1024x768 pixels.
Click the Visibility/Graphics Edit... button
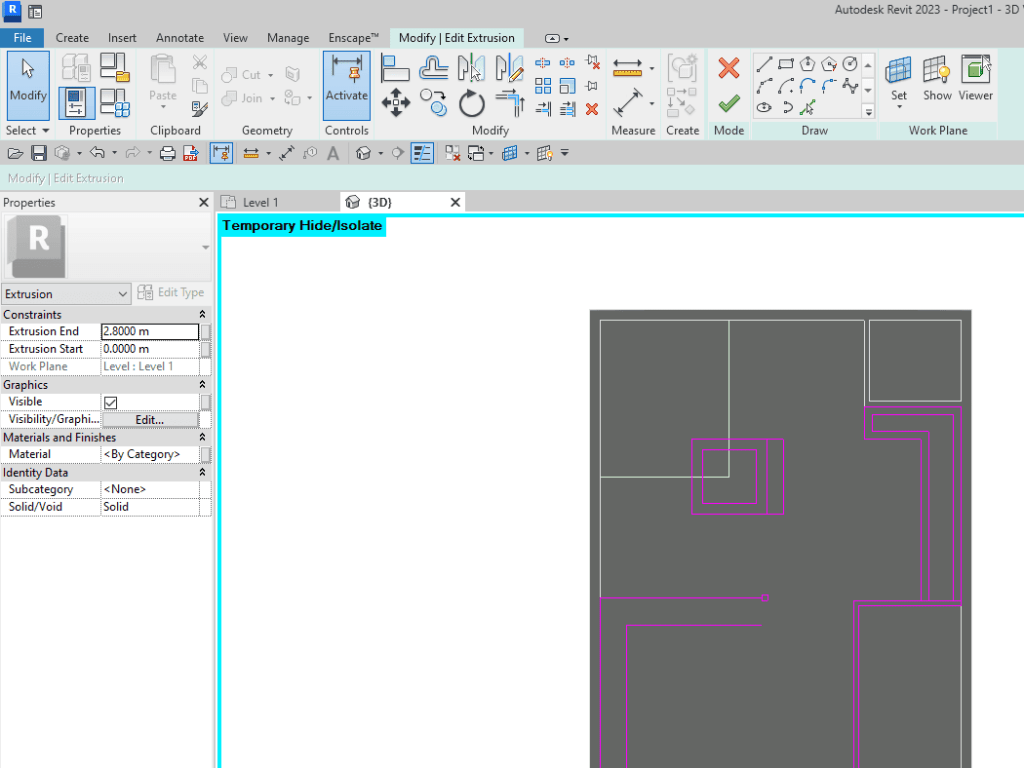coord(150,420)
